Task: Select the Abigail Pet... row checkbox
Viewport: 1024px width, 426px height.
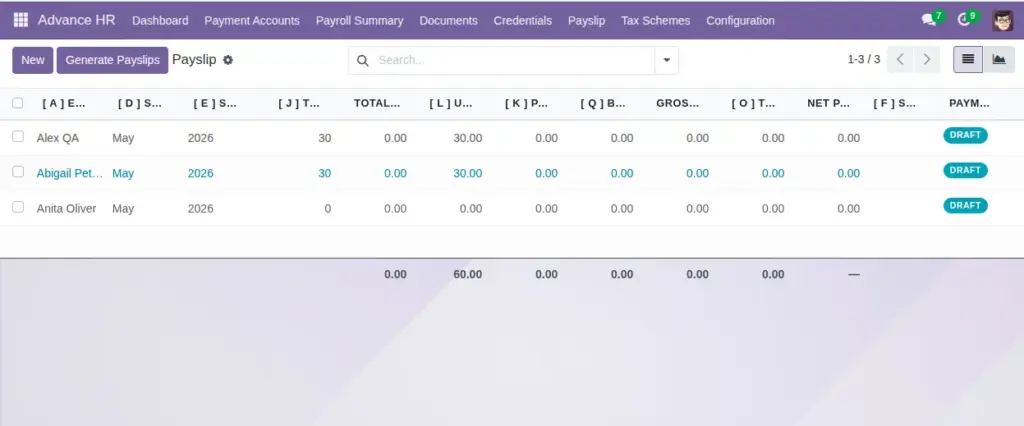Action: pos(18,172)
